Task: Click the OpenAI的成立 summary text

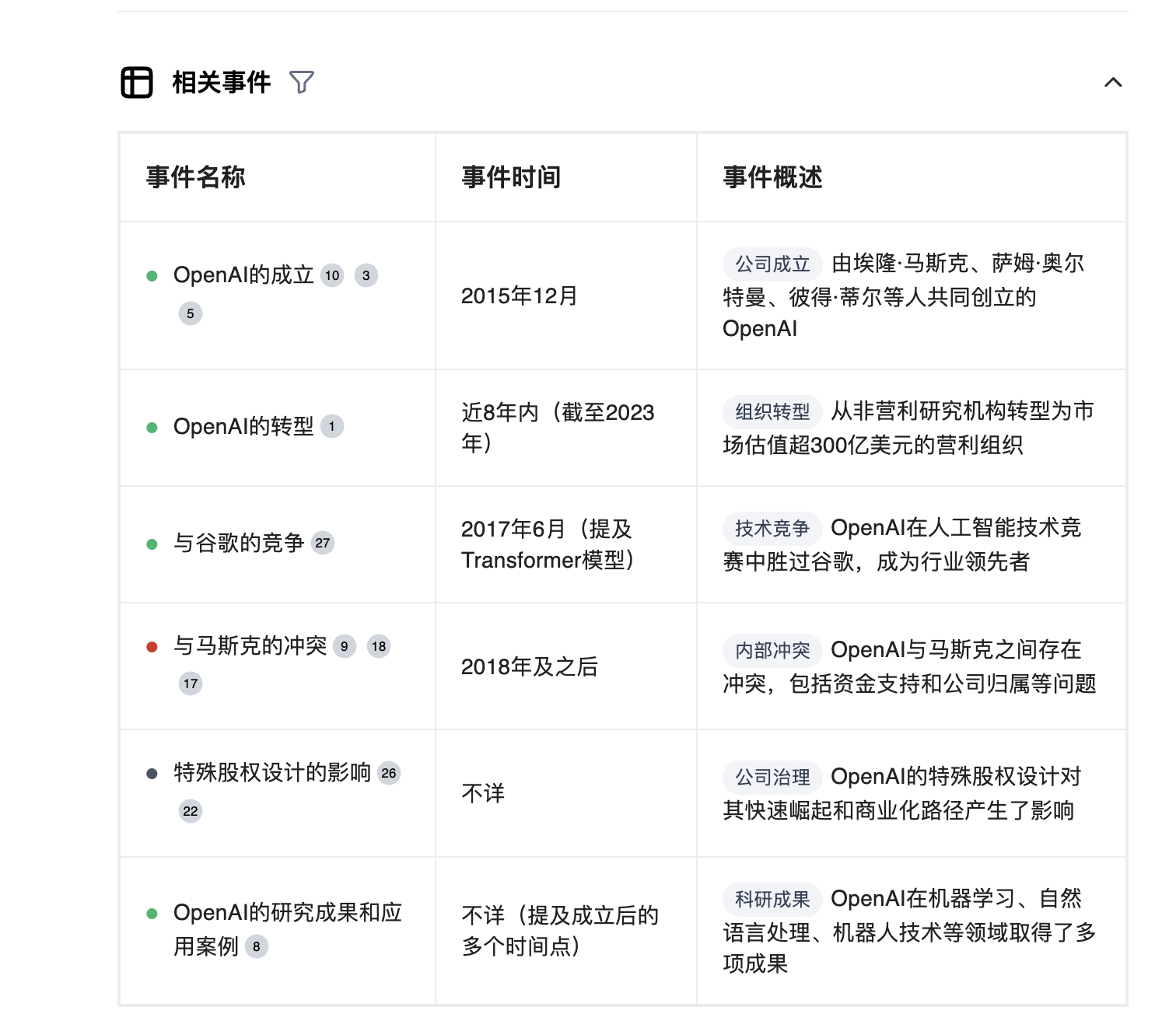Action: [903, 296]
